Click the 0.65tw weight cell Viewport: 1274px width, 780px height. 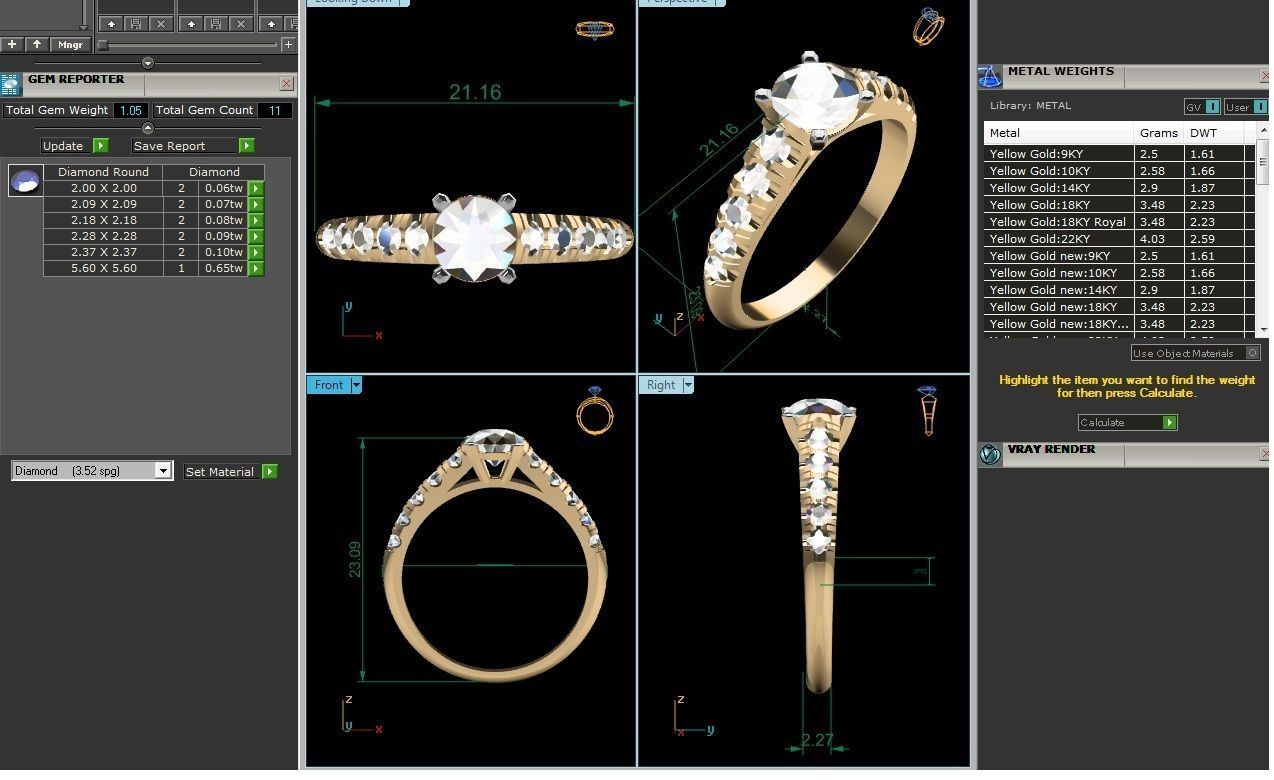pos(223,268)
